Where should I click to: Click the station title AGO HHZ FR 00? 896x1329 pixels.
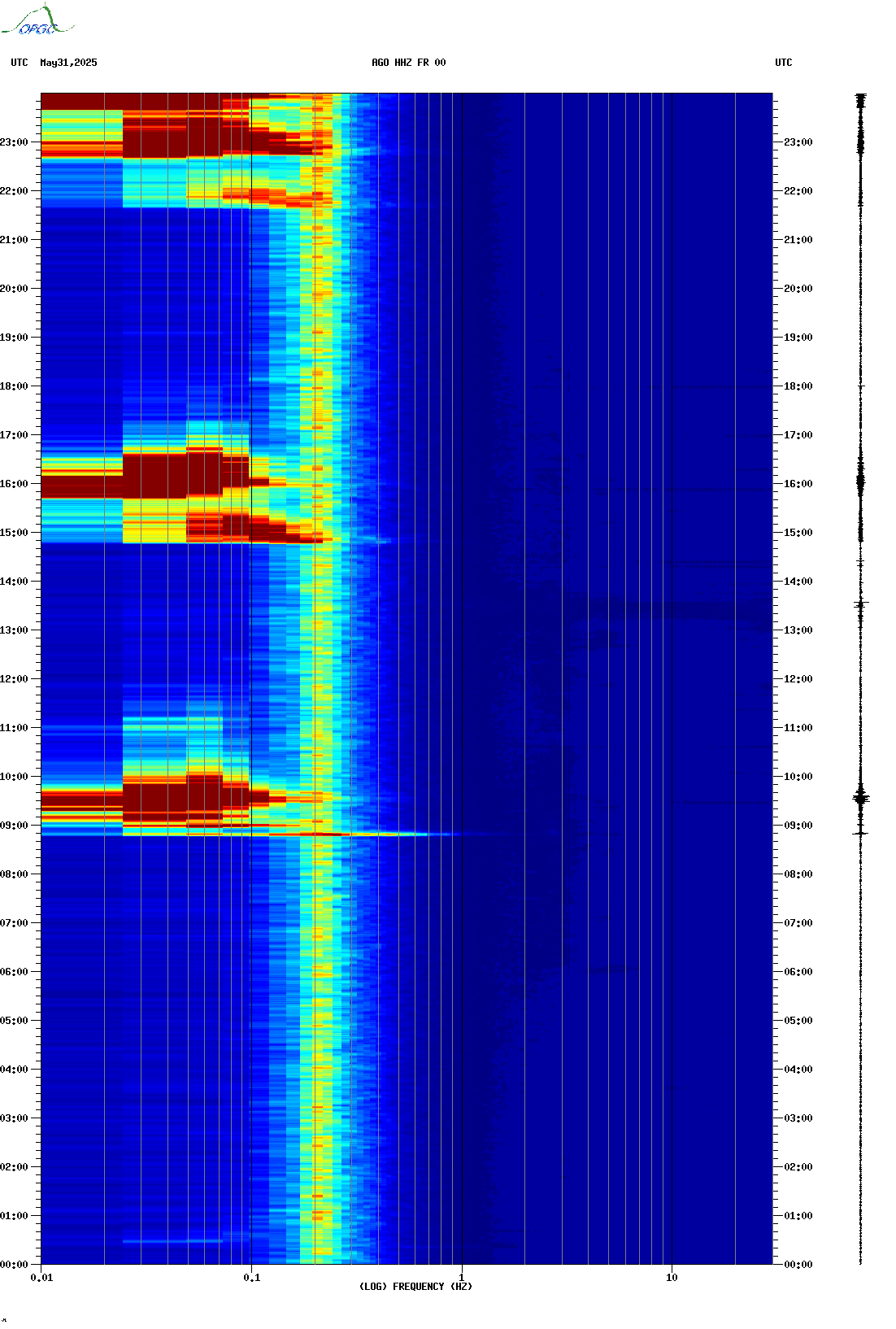[409, 63]
